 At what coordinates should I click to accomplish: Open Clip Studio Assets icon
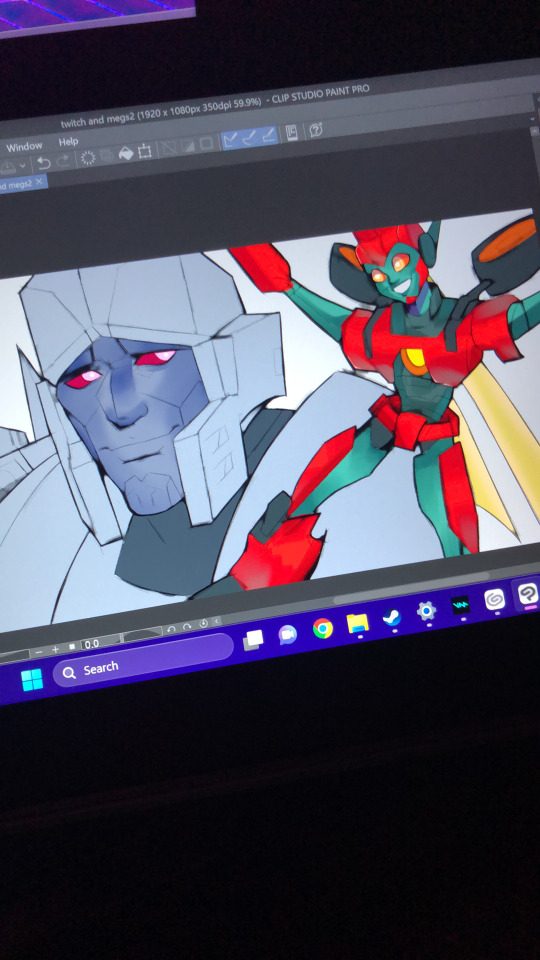tap(292, 133)
